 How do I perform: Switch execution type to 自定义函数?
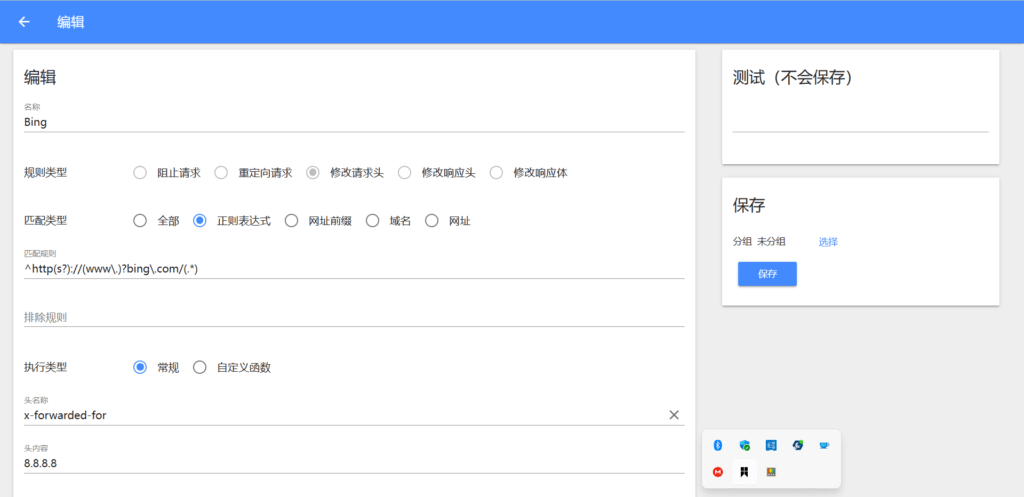[x=200, y=367]
